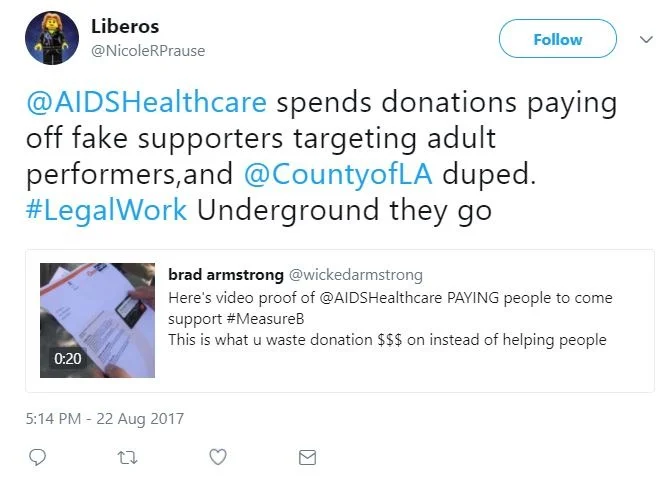This screenshot has height=479, width=664.
Task: Click the @wickedarmstrong handle
Action: (x=356, y=275)
